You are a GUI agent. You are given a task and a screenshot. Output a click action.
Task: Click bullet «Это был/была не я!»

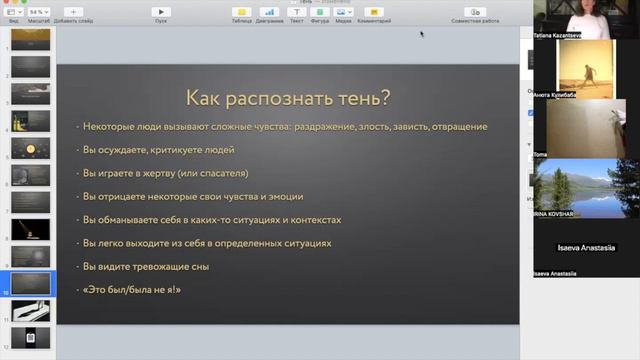[x=131, y=290]
